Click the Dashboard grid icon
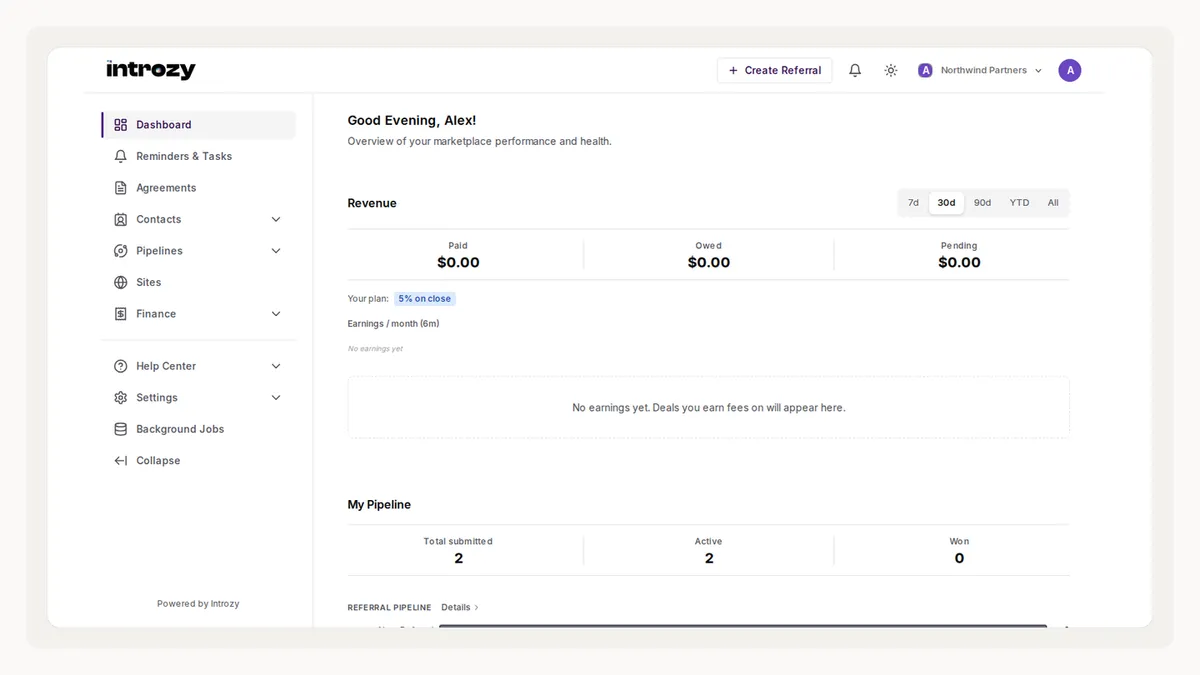The image size is (1200, 675). tap(120, 125)
